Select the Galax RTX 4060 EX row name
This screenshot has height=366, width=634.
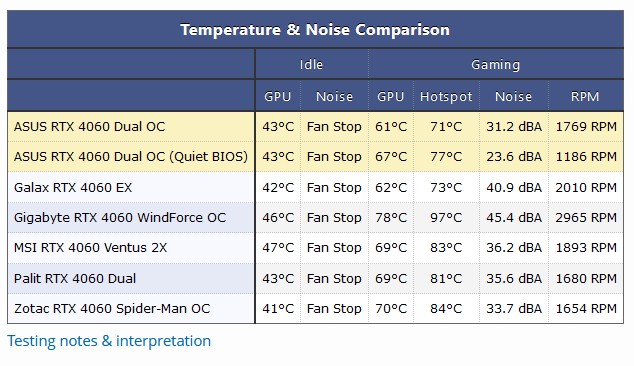(x=73, y=188)
